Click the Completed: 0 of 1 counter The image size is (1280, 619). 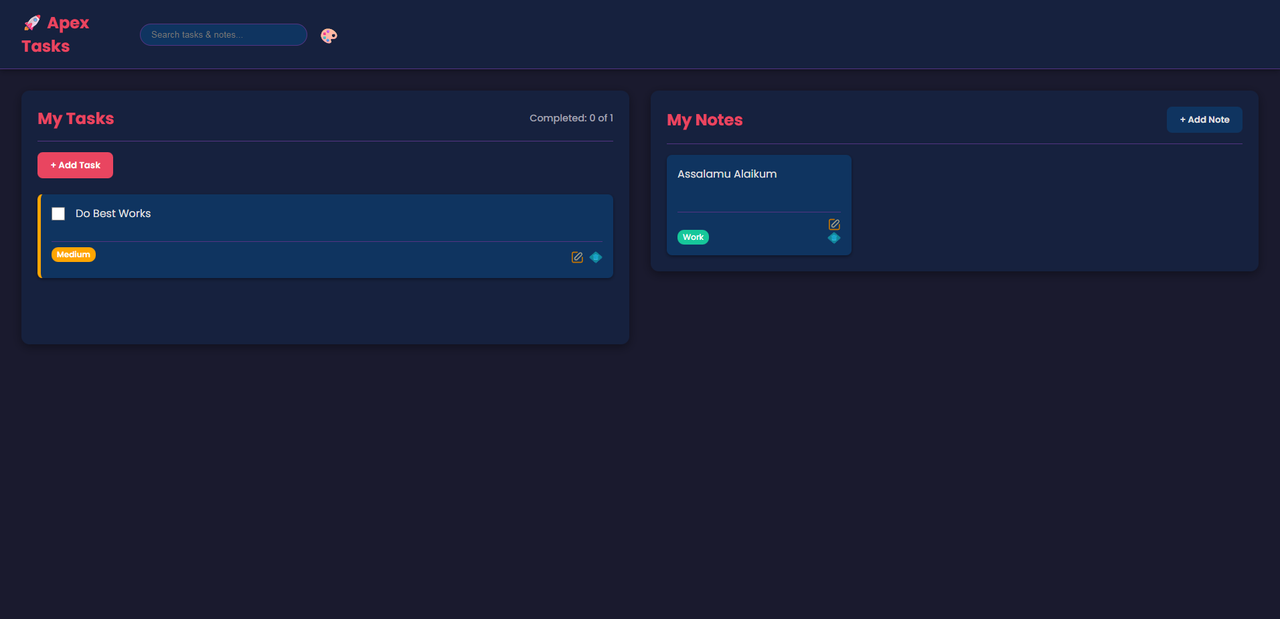click(571, 118)
